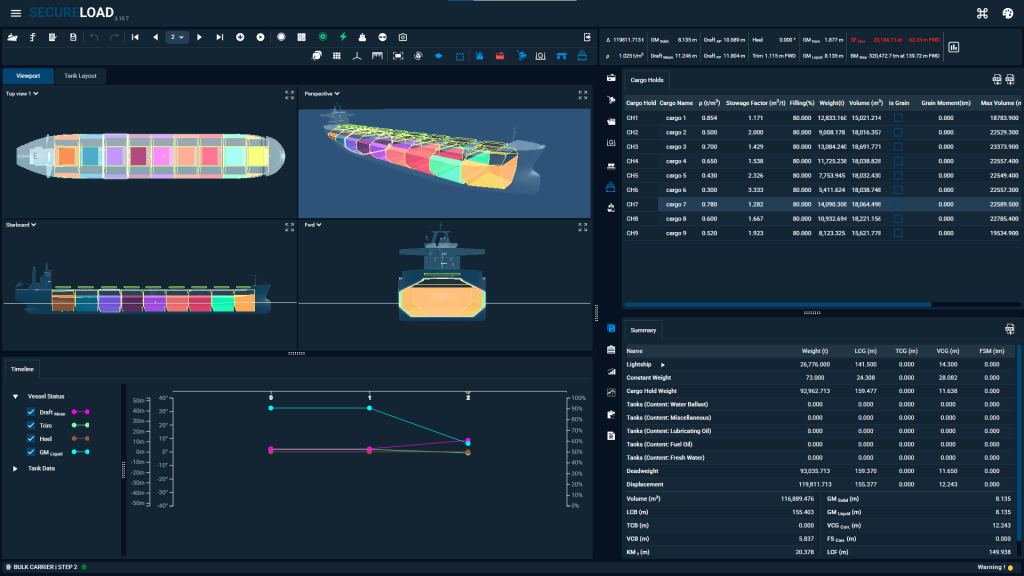Image resolution: width=1024 pixels, height=576 pixels.
Task: Expand the Lightship row arrow in Summary
Action: point(662,365)
